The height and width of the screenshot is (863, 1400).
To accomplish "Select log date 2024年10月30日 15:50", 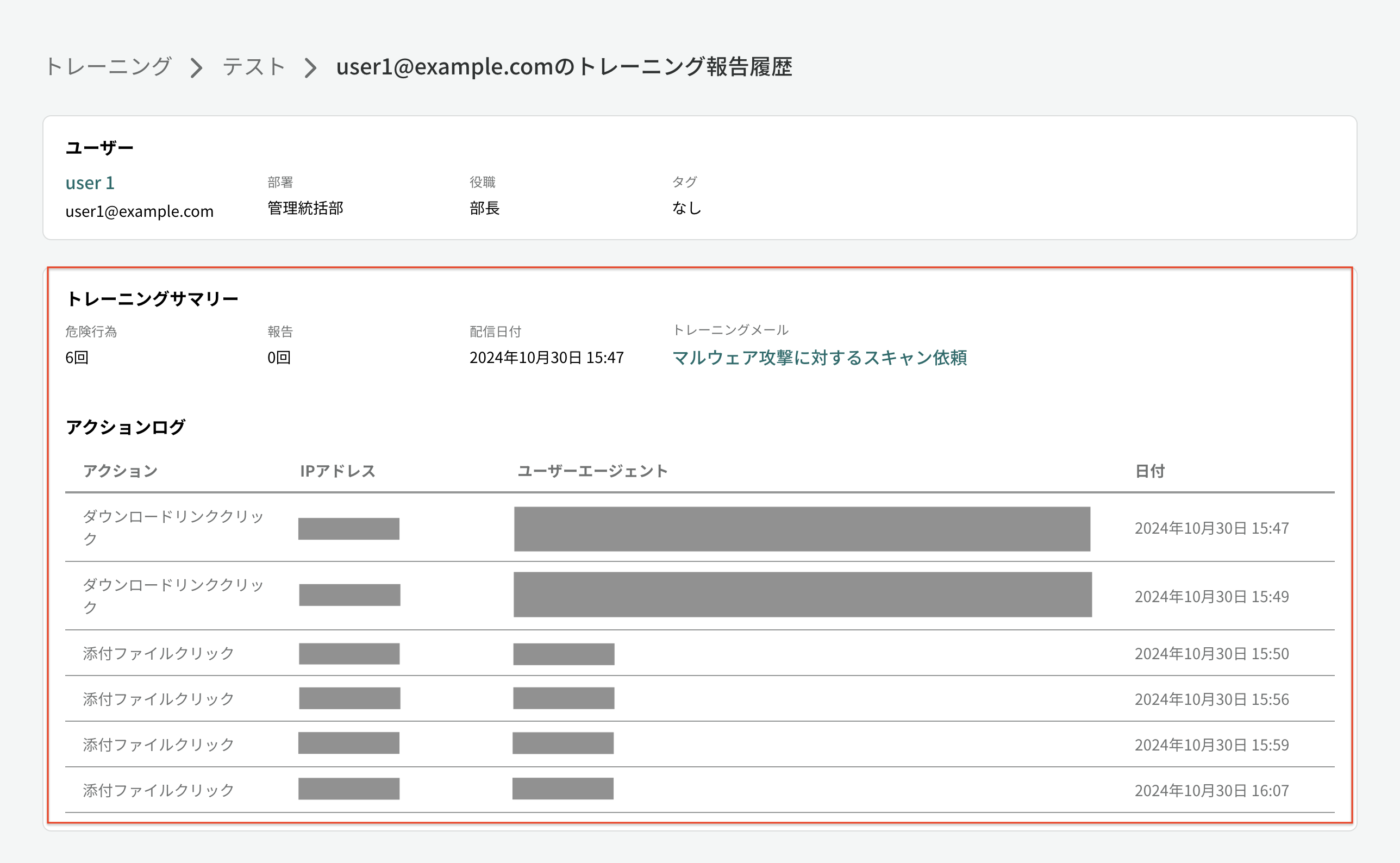I will pyautogui.click(x=1211, y=654).
